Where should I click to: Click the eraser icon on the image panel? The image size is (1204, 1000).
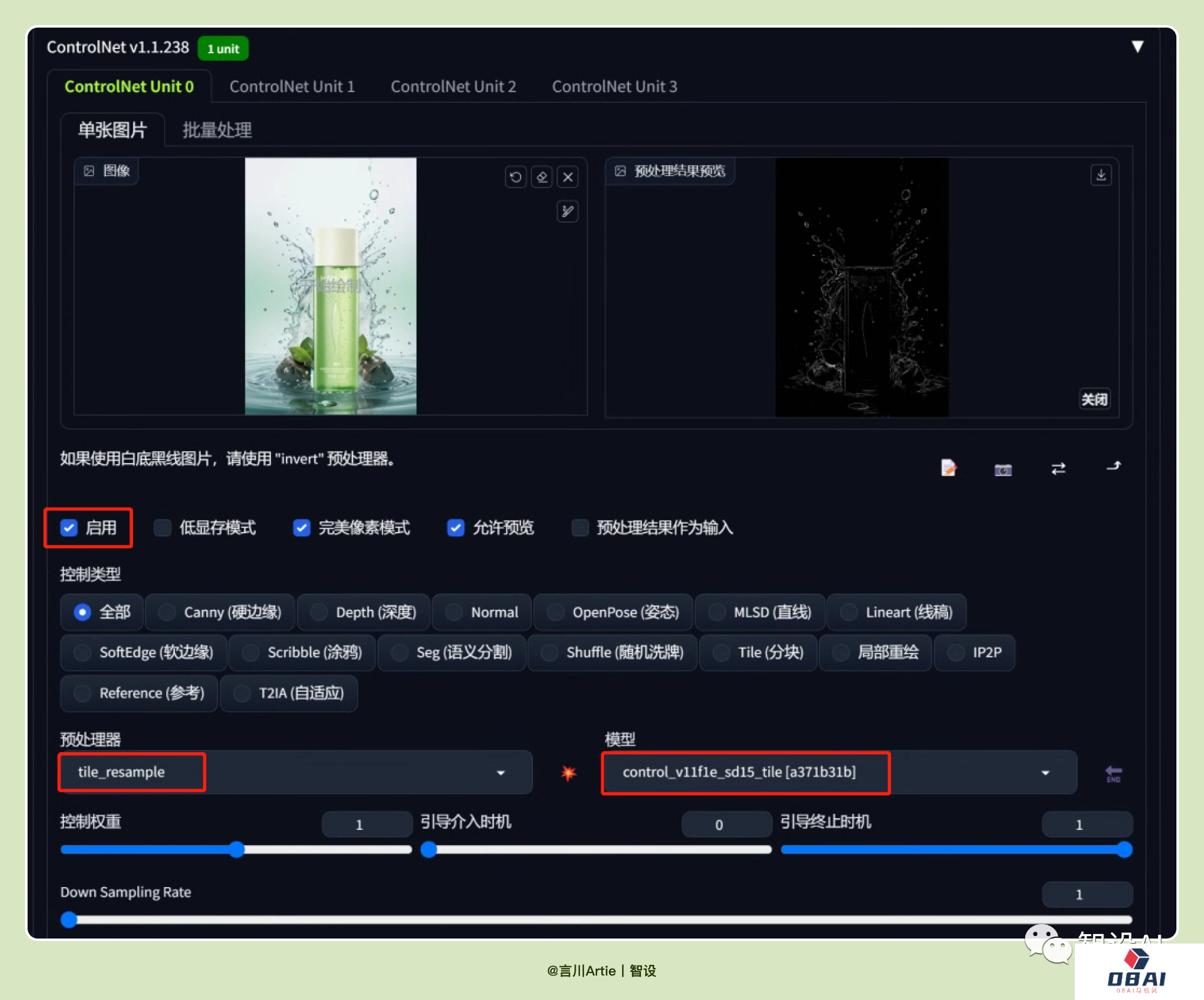click(x=542, y=178)
